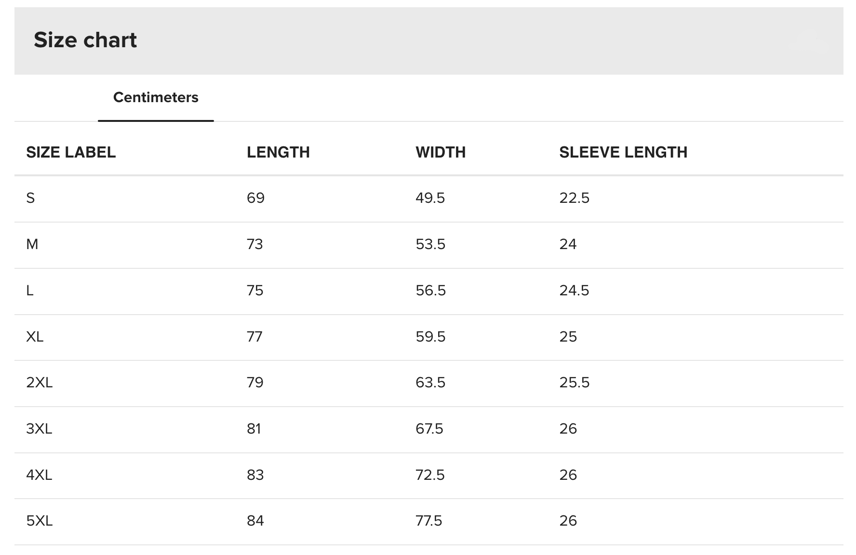The width and height of the screenshot is (856, 555).
Task: Select the XL size label
Action: (x=34, y=337)
